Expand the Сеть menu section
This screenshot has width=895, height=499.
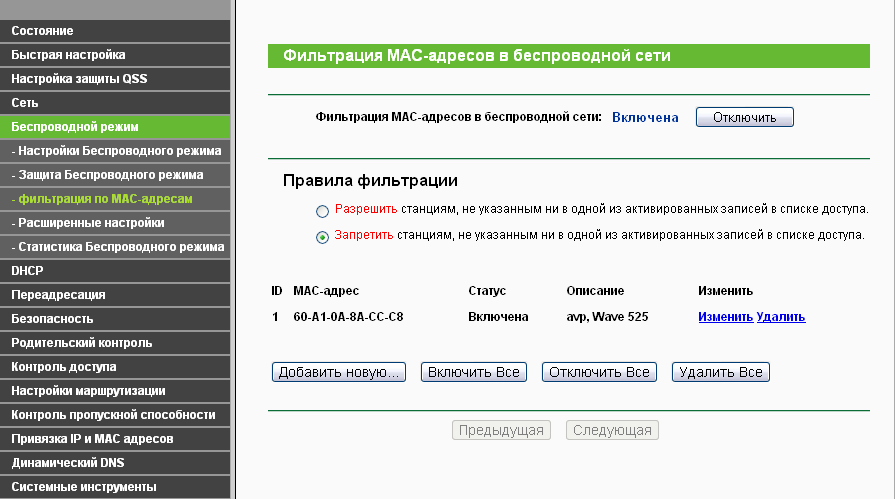tap(115, 103)
